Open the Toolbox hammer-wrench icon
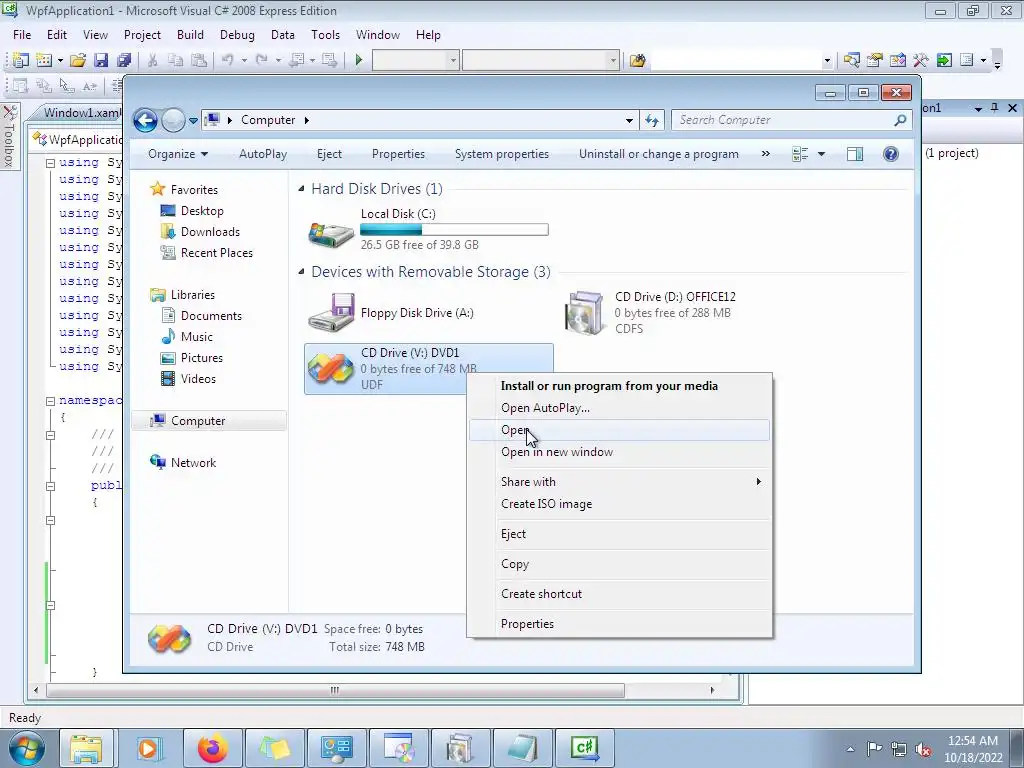1024x768 pixels. [x=921, y=60]
